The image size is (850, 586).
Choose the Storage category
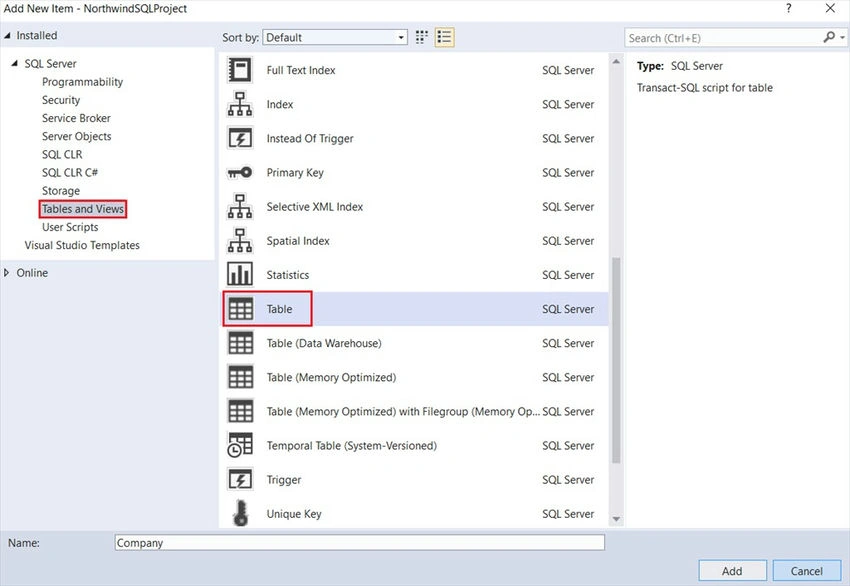tap(61, 191)
